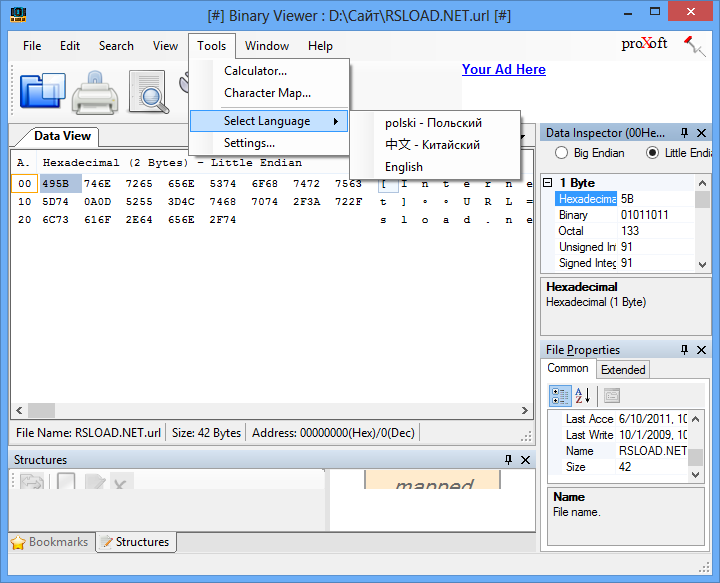Sort properties alphabetically with A-Z icon
This screenshot has width=720, height=583.
tap(582, 396)
